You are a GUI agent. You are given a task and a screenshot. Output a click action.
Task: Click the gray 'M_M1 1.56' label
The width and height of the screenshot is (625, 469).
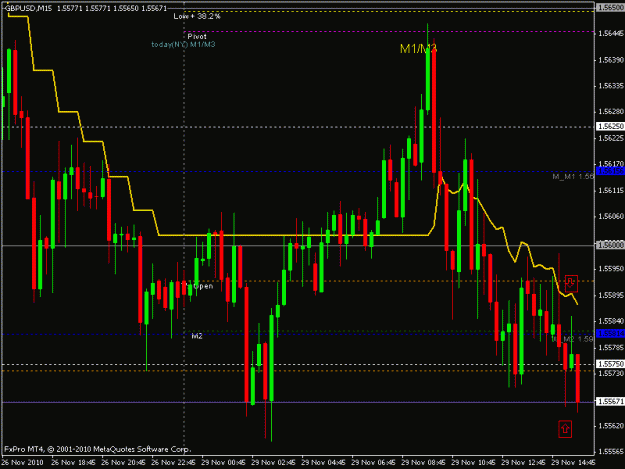click(x=573, y=176)
